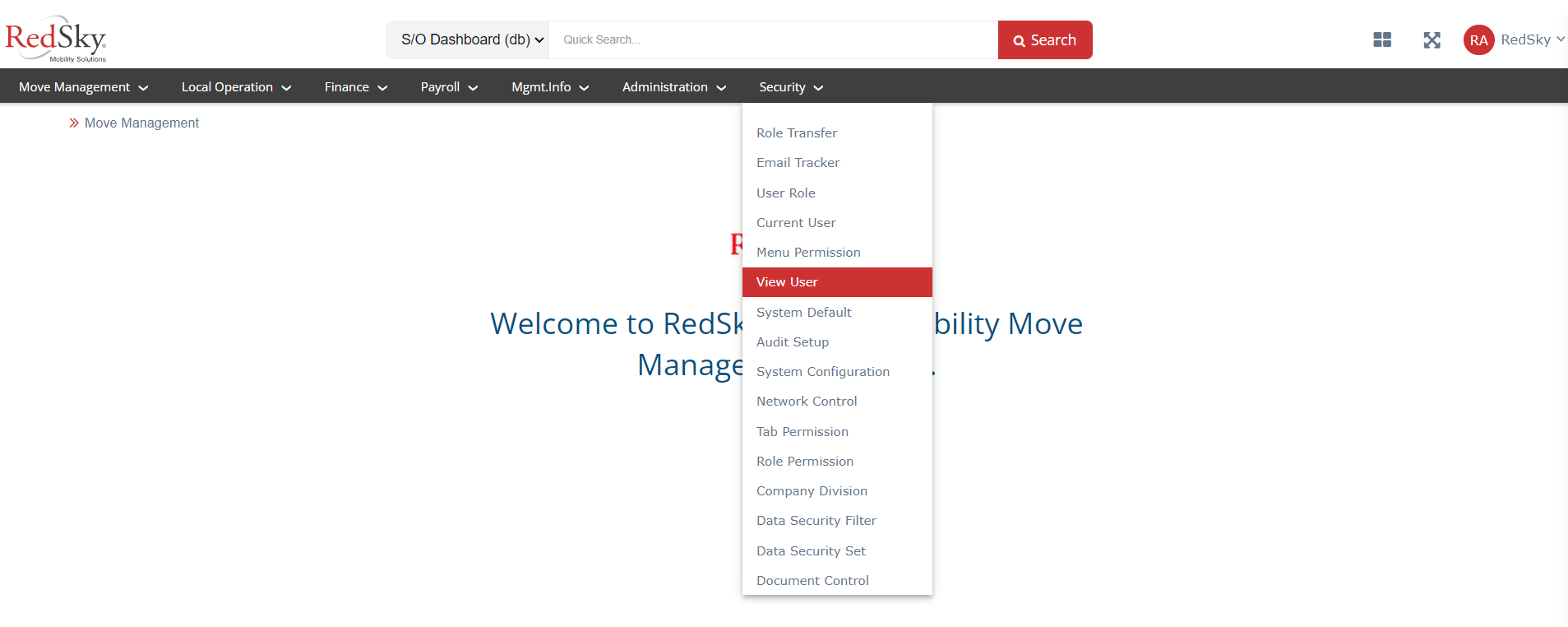The image size is (1568, 627).
Task: Expand the Mgmt.Info menu
Action: (x=550, y=86)
